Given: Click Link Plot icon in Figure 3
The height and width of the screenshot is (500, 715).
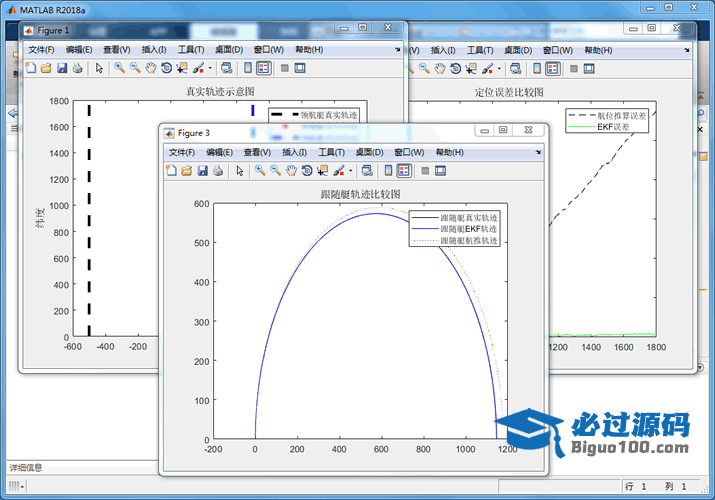Looking at the screenshot, I should click(x=367, y=171).
